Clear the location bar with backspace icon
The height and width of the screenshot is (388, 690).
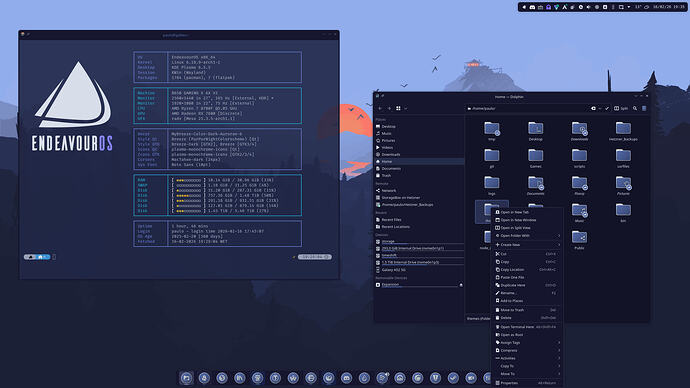coord(593,108)
